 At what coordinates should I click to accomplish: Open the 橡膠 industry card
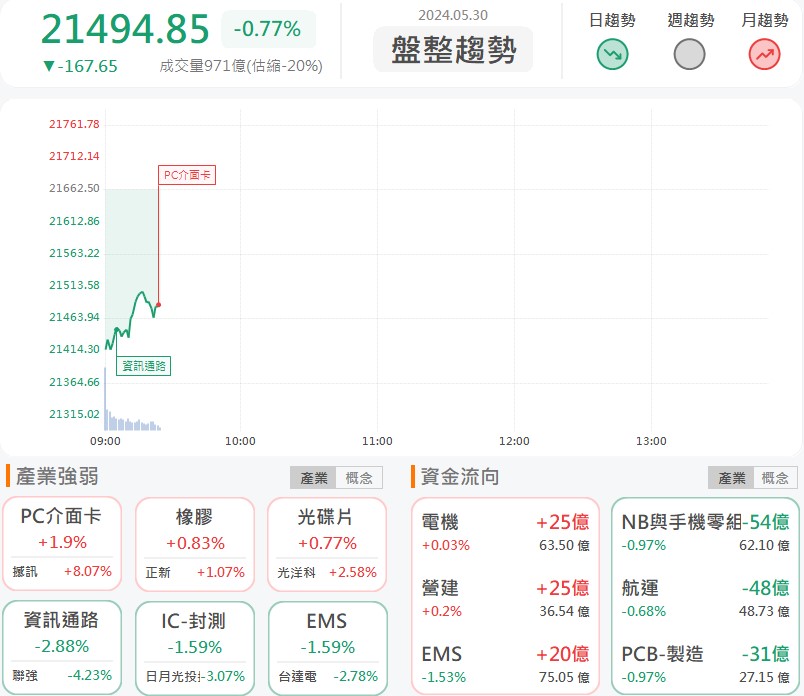click(195, 544)
